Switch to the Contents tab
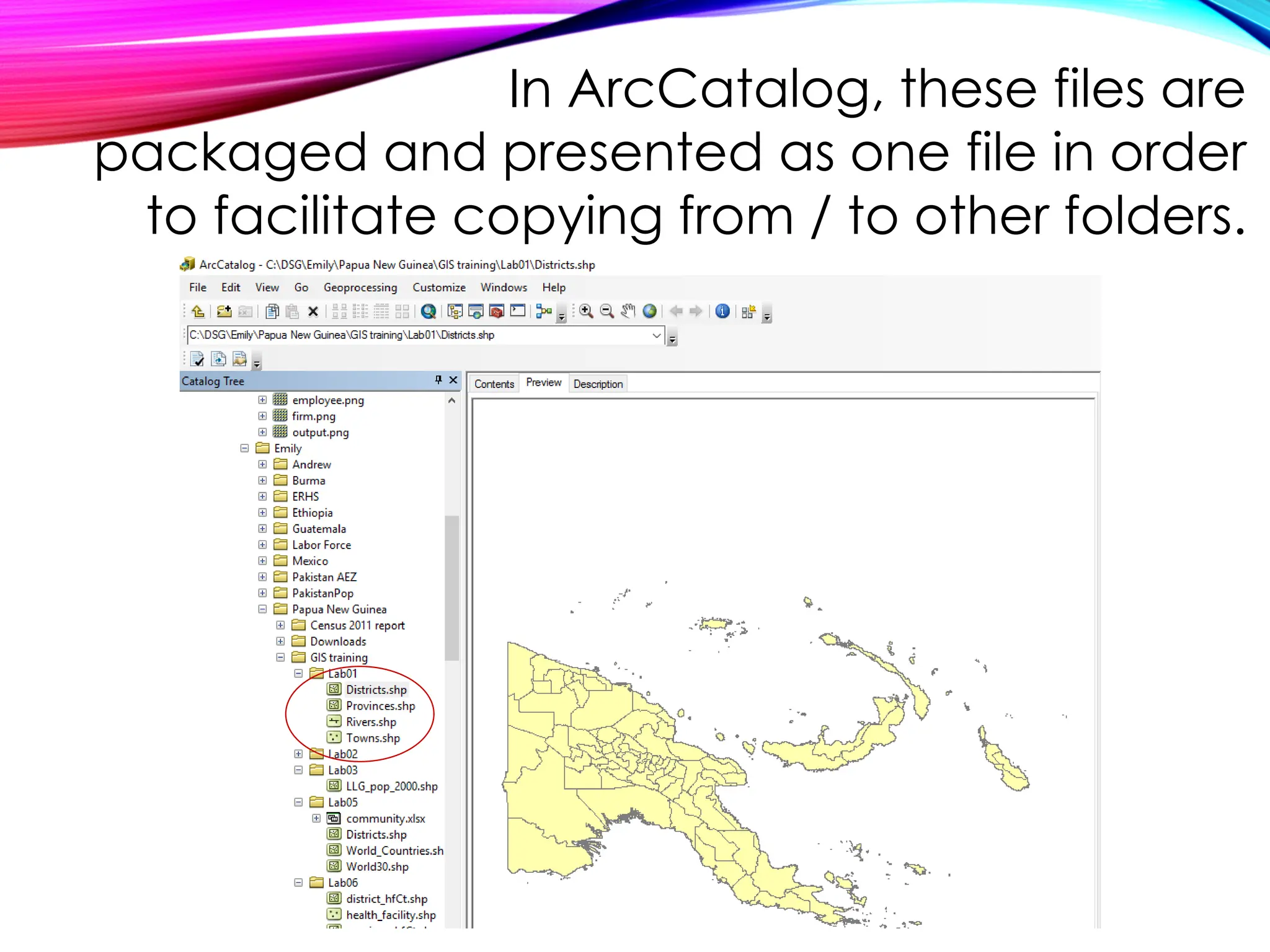Screen dimensions: 1270x952 (494, 384)
